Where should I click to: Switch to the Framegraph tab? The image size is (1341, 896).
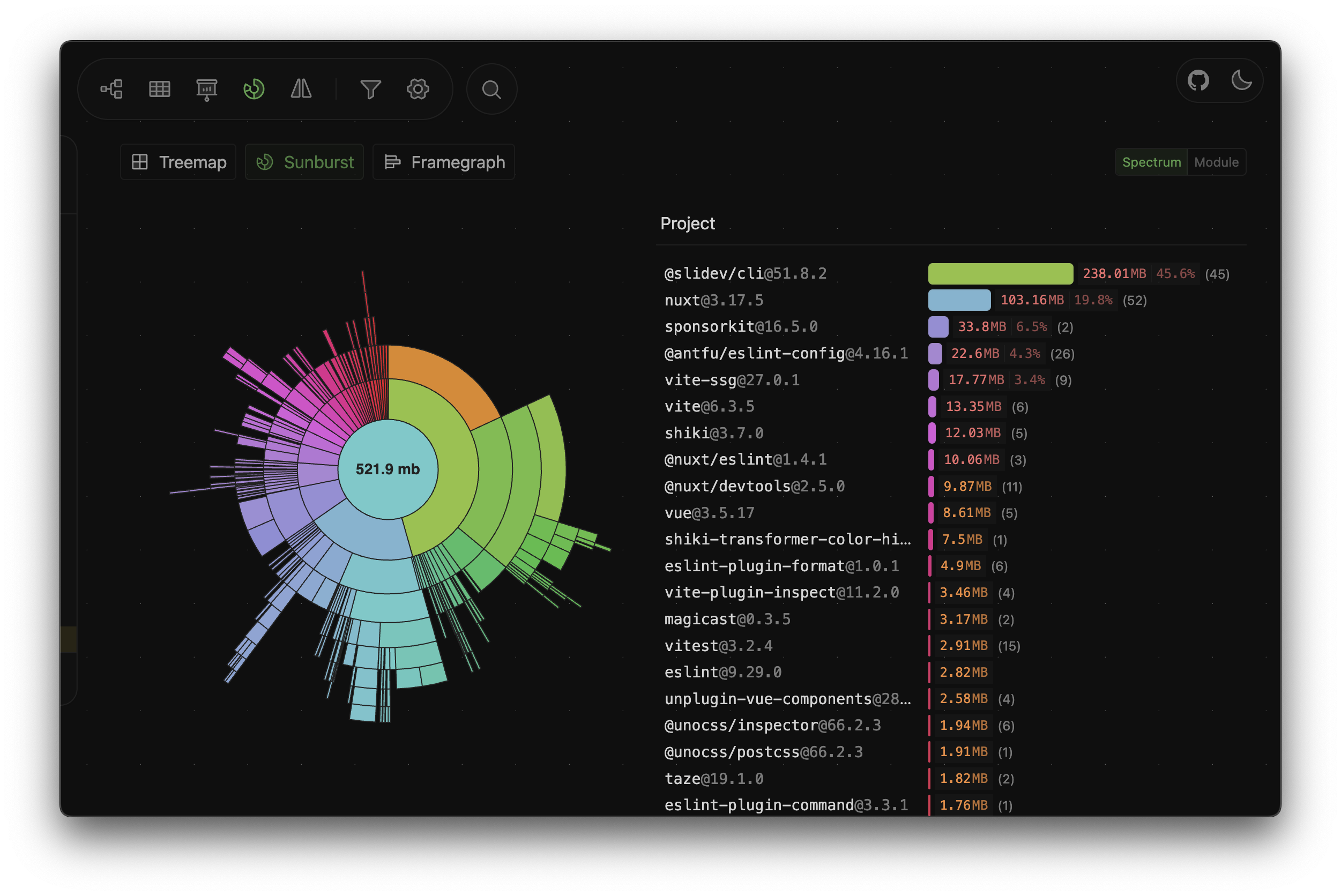[444, 162]
